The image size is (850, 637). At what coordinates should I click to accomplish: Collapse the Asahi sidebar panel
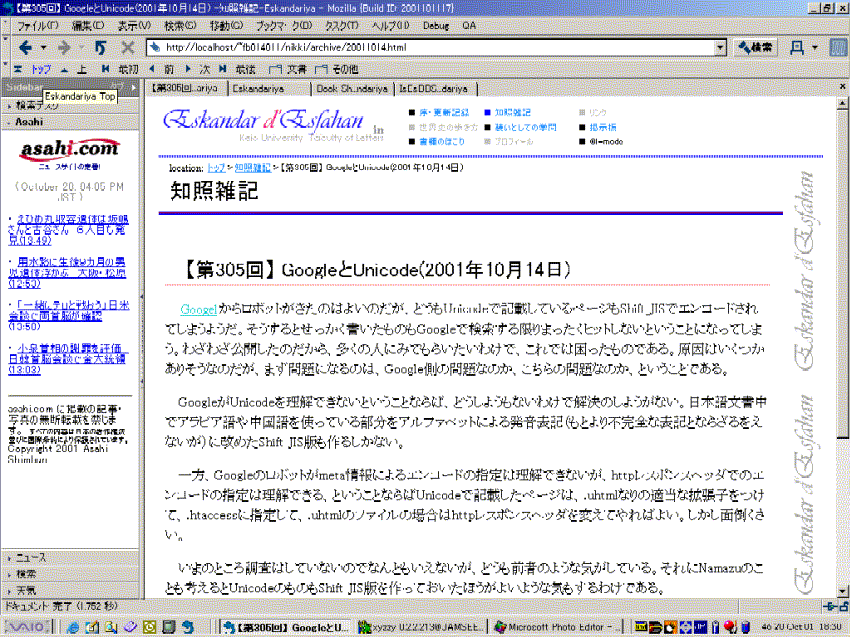[69, 122]
